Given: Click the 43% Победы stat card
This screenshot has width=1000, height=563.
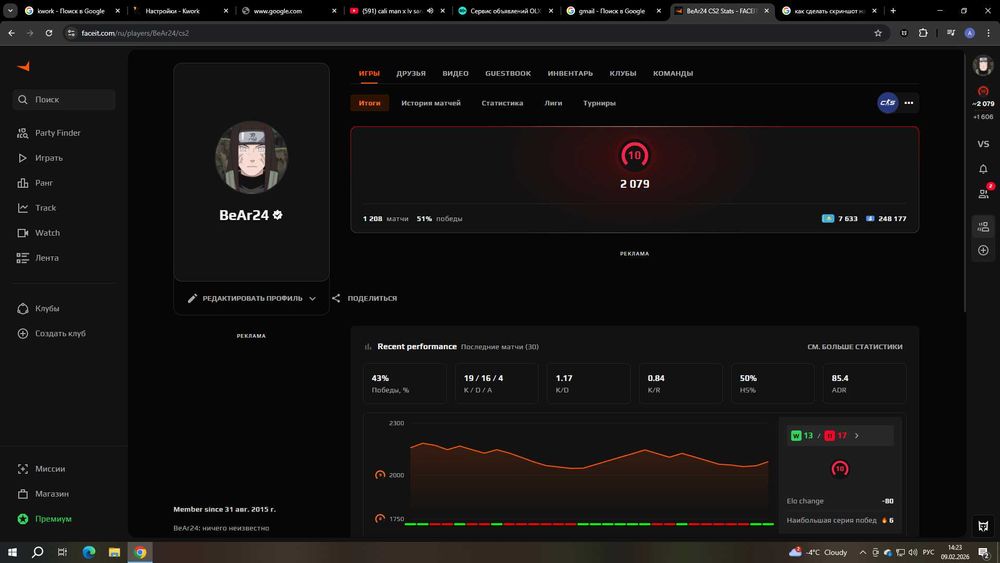Looking at the screenshot, I should coord(404,384).
